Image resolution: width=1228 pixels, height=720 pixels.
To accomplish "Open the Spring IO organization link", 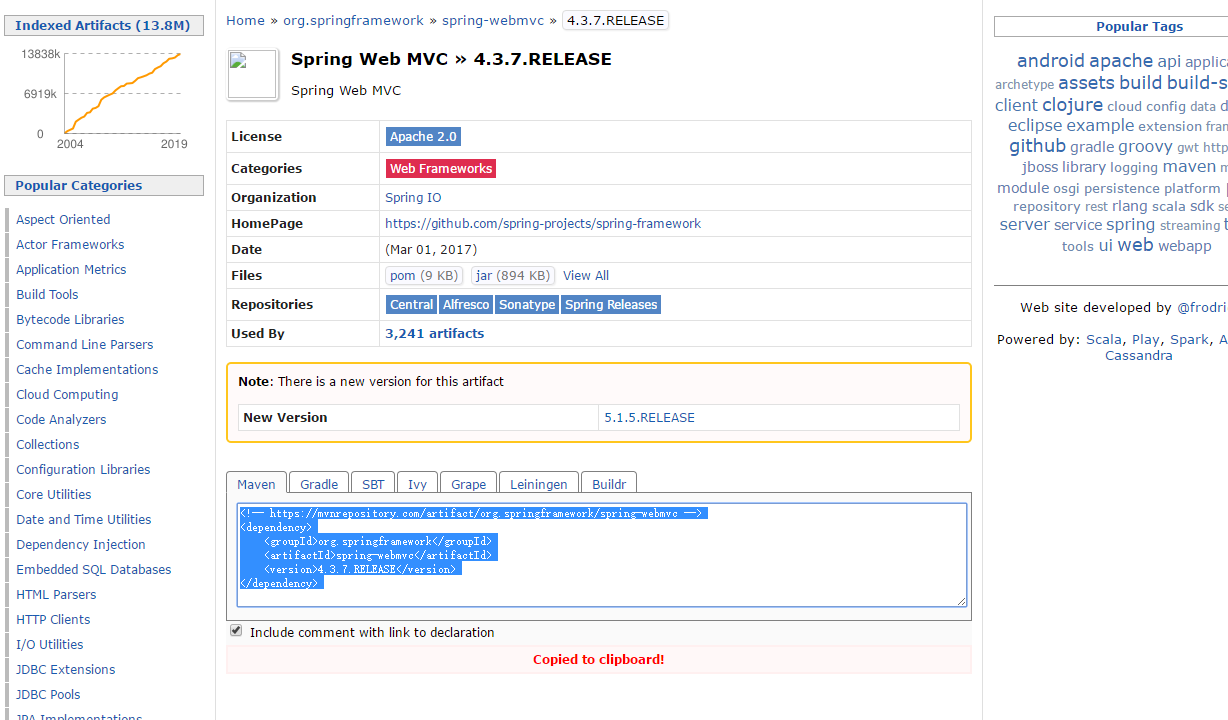I will pyautogui.click(x=413, y=198).
